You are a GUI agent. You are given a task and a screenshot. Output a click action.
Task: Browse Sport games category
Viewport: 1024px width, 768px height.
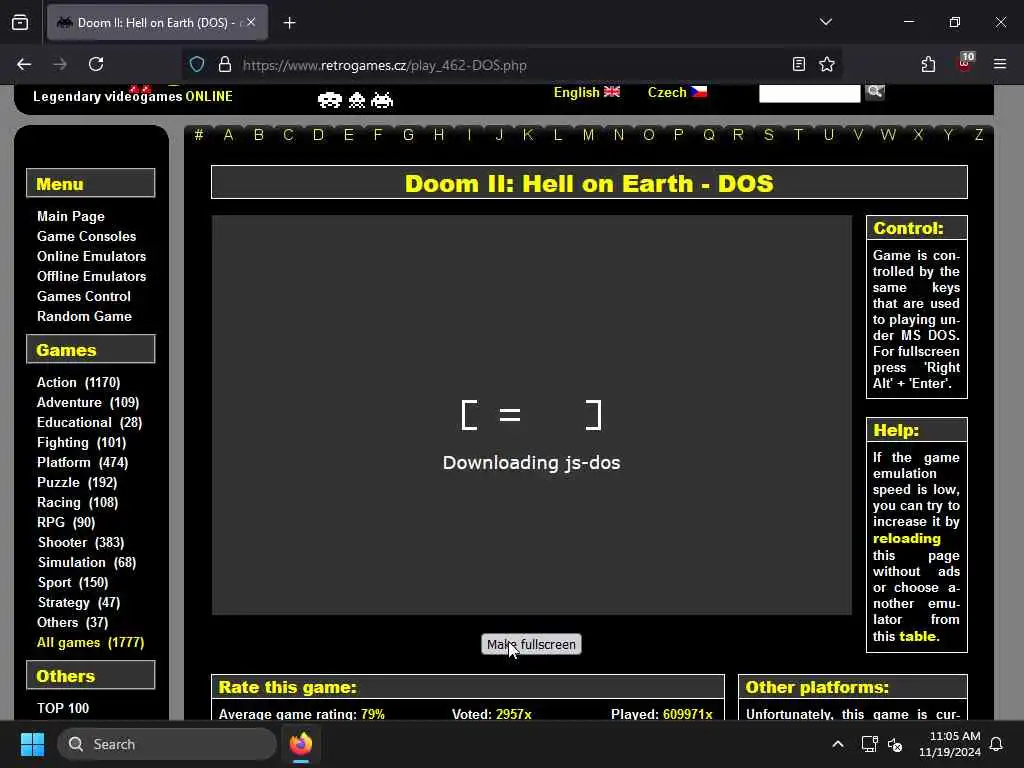[x=72, y=583]
